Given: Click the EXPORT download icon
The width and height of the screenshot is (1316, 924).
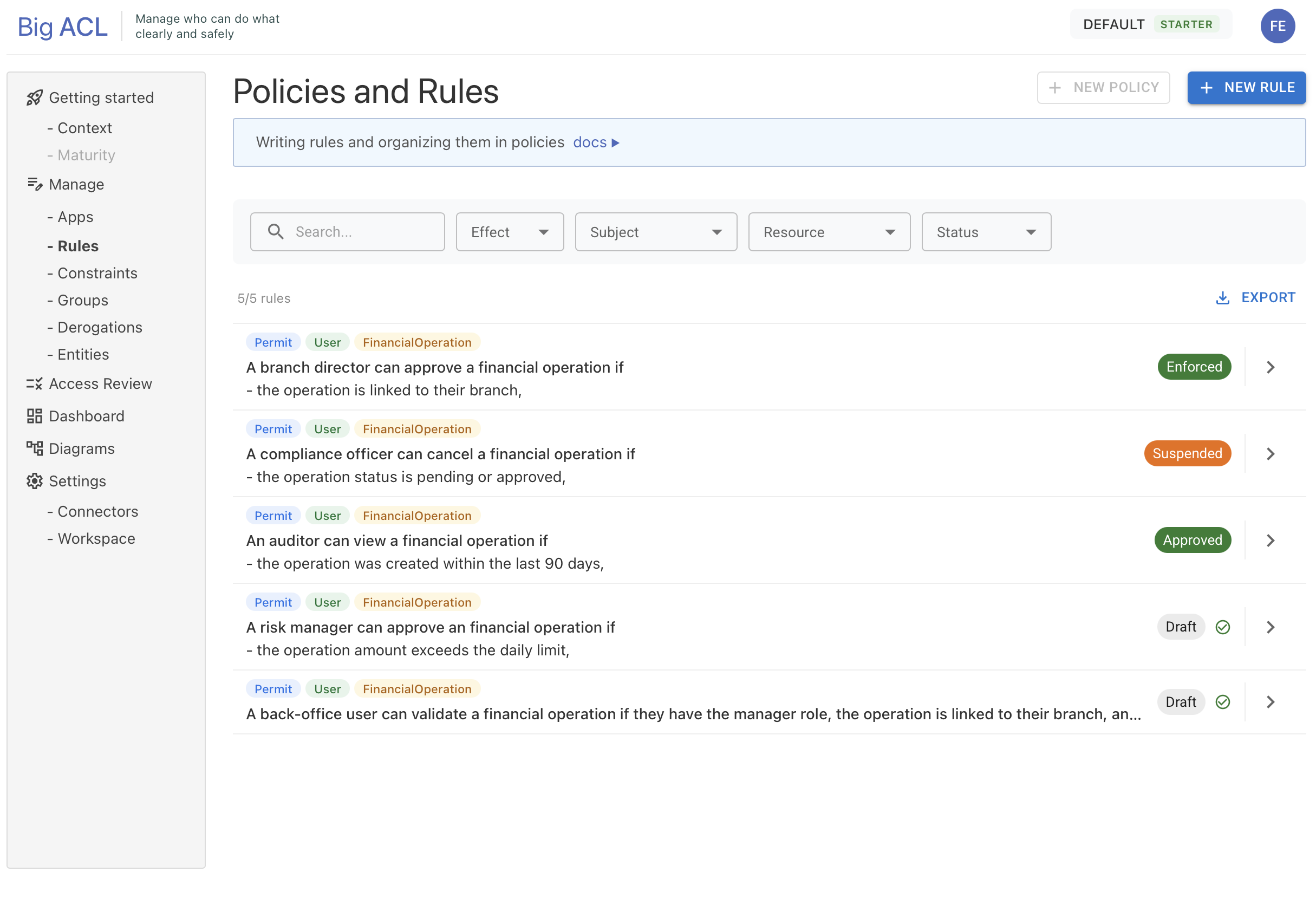Looking at the screenshot, I should [x=1222, y=297].
